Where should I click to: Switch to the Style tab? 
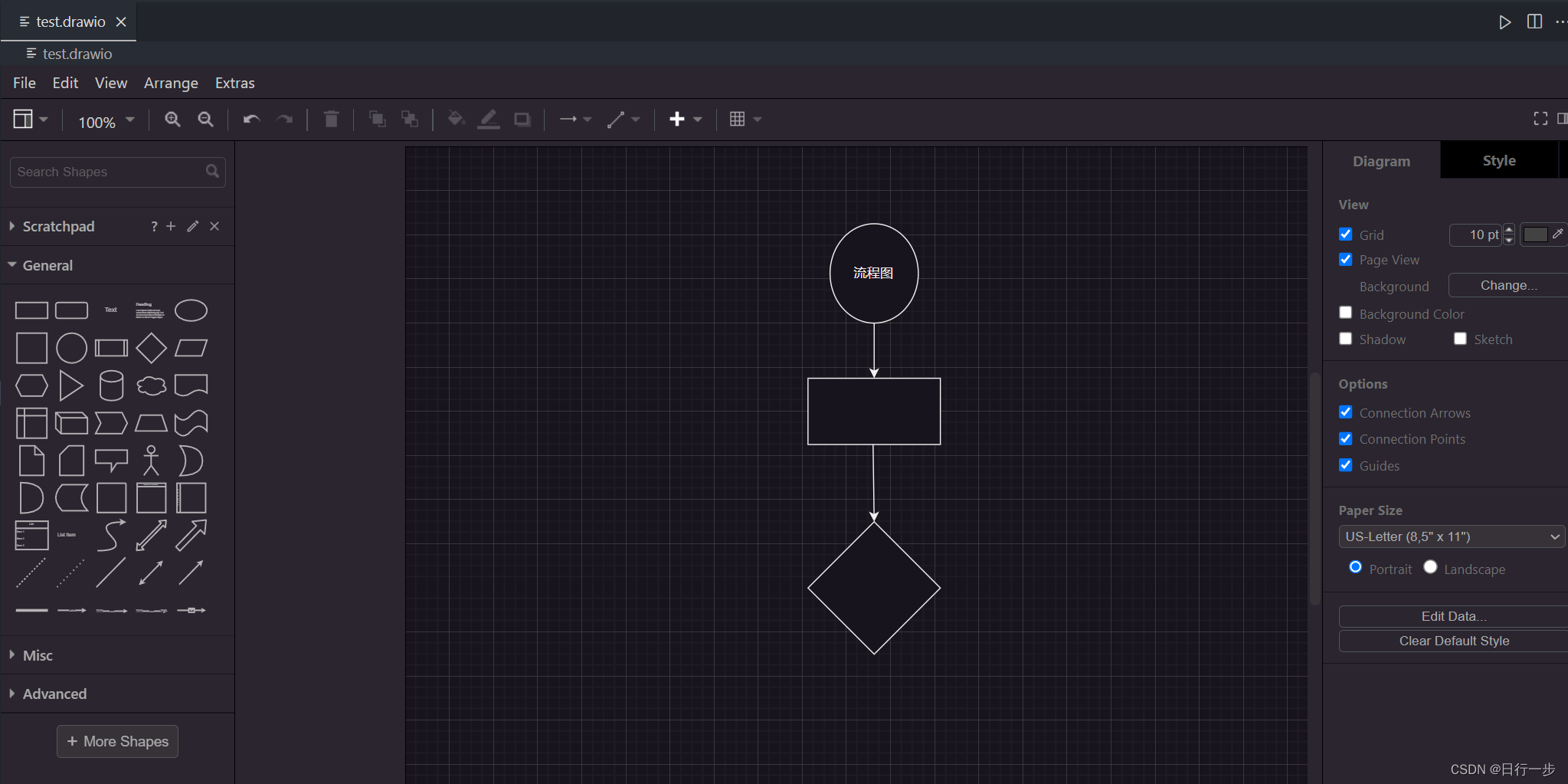1499,161
